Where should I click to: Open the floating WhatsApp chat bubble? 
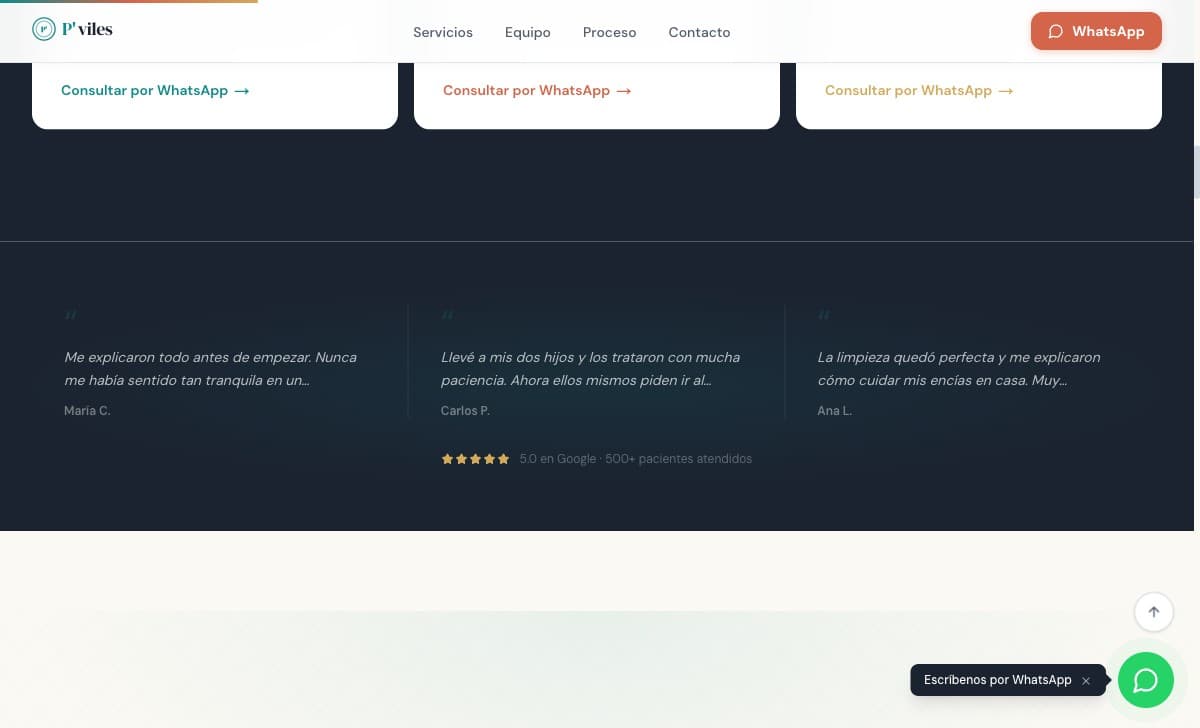point(1146,680)
